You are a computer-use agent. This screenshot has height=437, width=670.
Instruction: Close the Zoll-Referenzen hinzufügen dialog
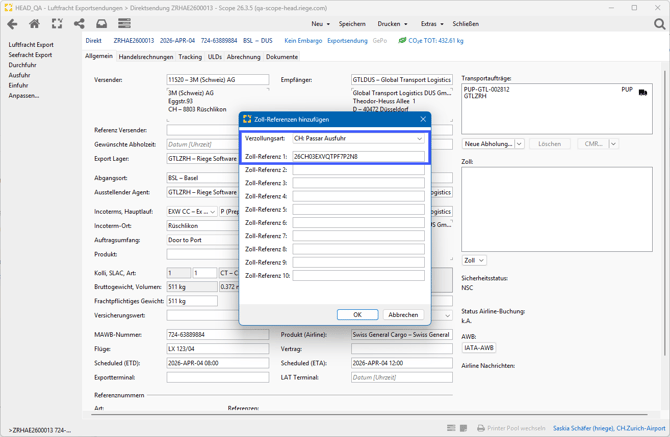pyautogui.click(x=423, y=119)
